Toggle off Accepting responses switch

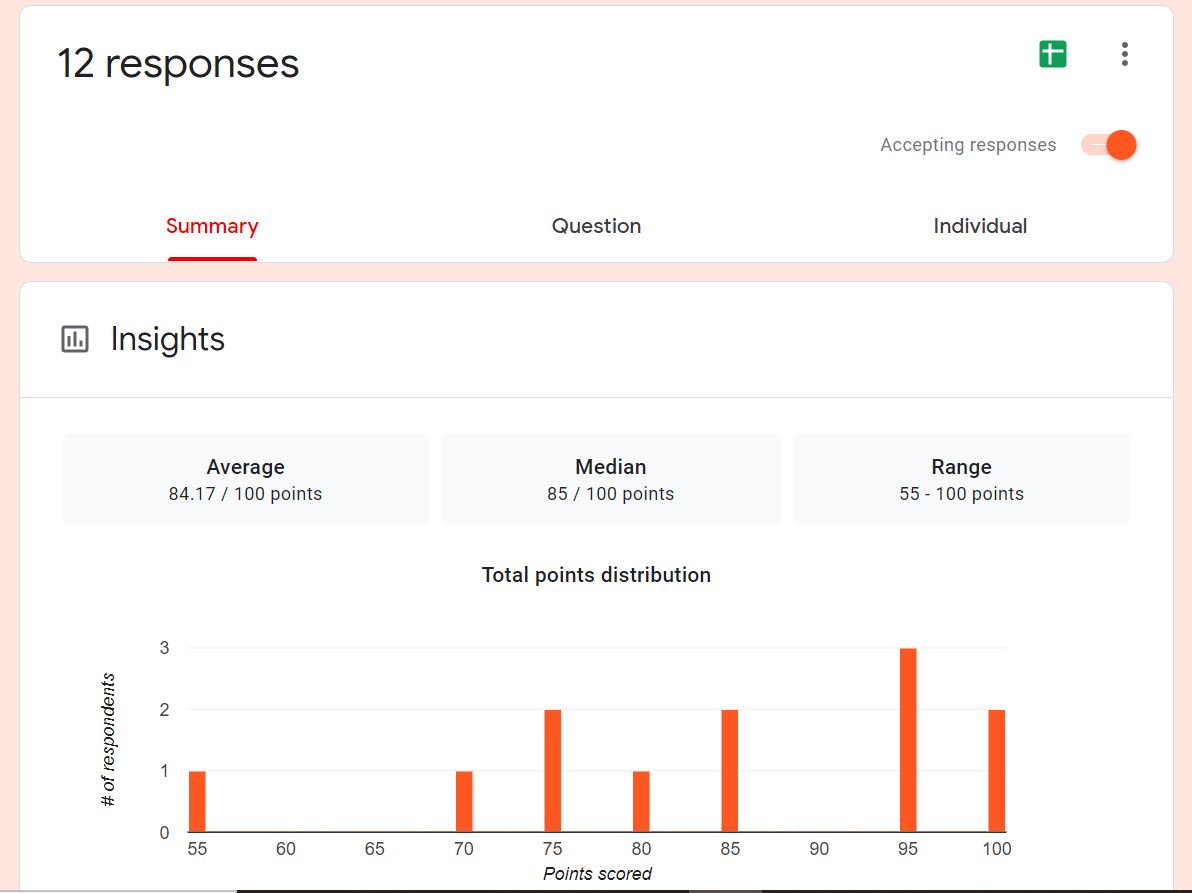tap(1109, 145)
